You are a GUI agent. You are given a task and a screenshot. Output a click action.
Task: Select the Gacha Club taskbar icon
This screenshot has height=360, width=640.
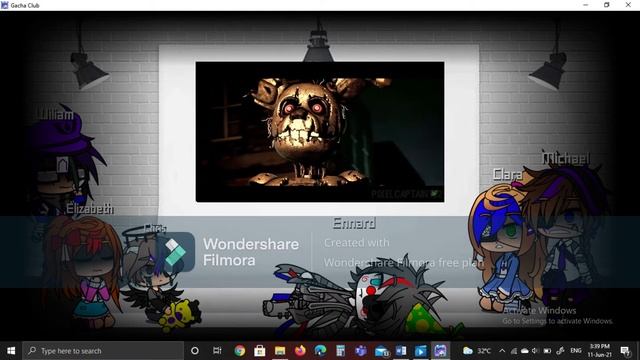[x=440, y=351]
